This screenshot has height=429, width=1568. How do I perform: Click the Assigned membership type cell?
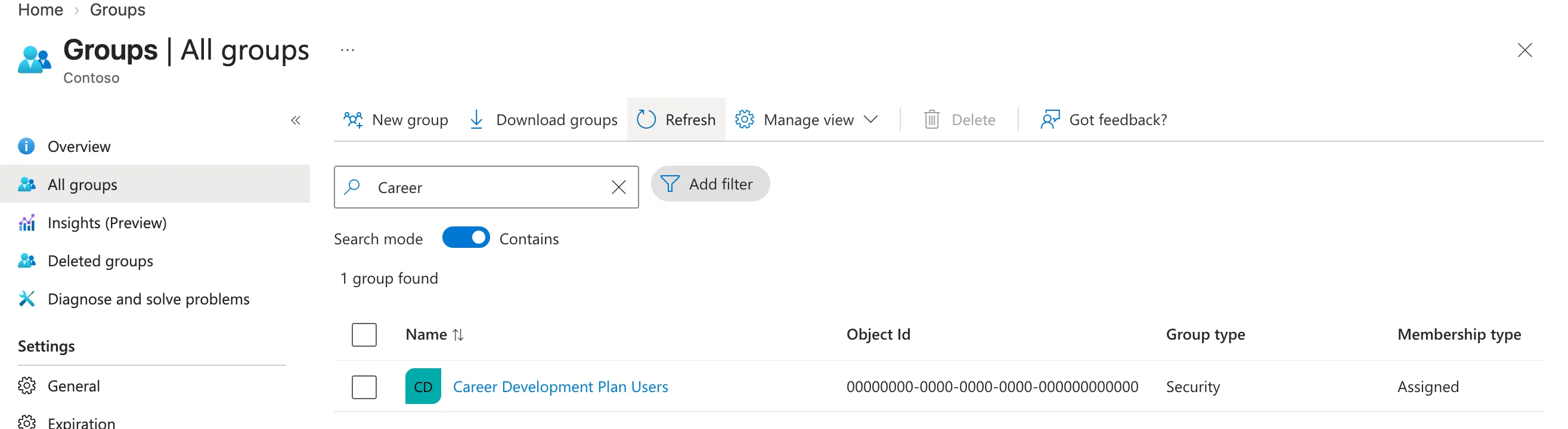coord(1428,387)
